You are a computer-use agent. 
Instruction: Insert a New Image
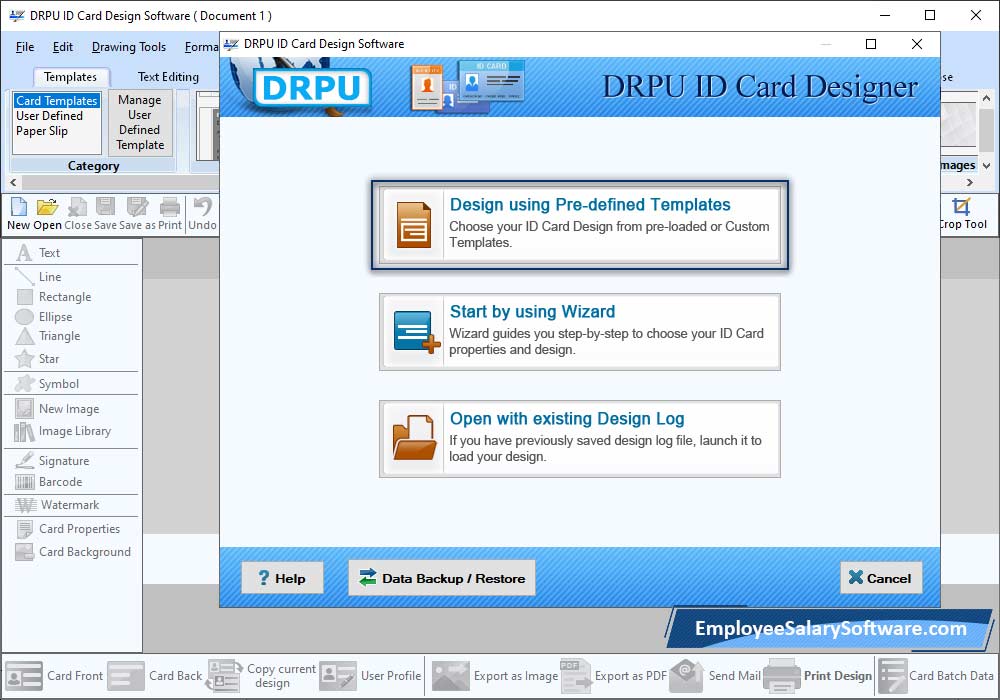[58, 408]
